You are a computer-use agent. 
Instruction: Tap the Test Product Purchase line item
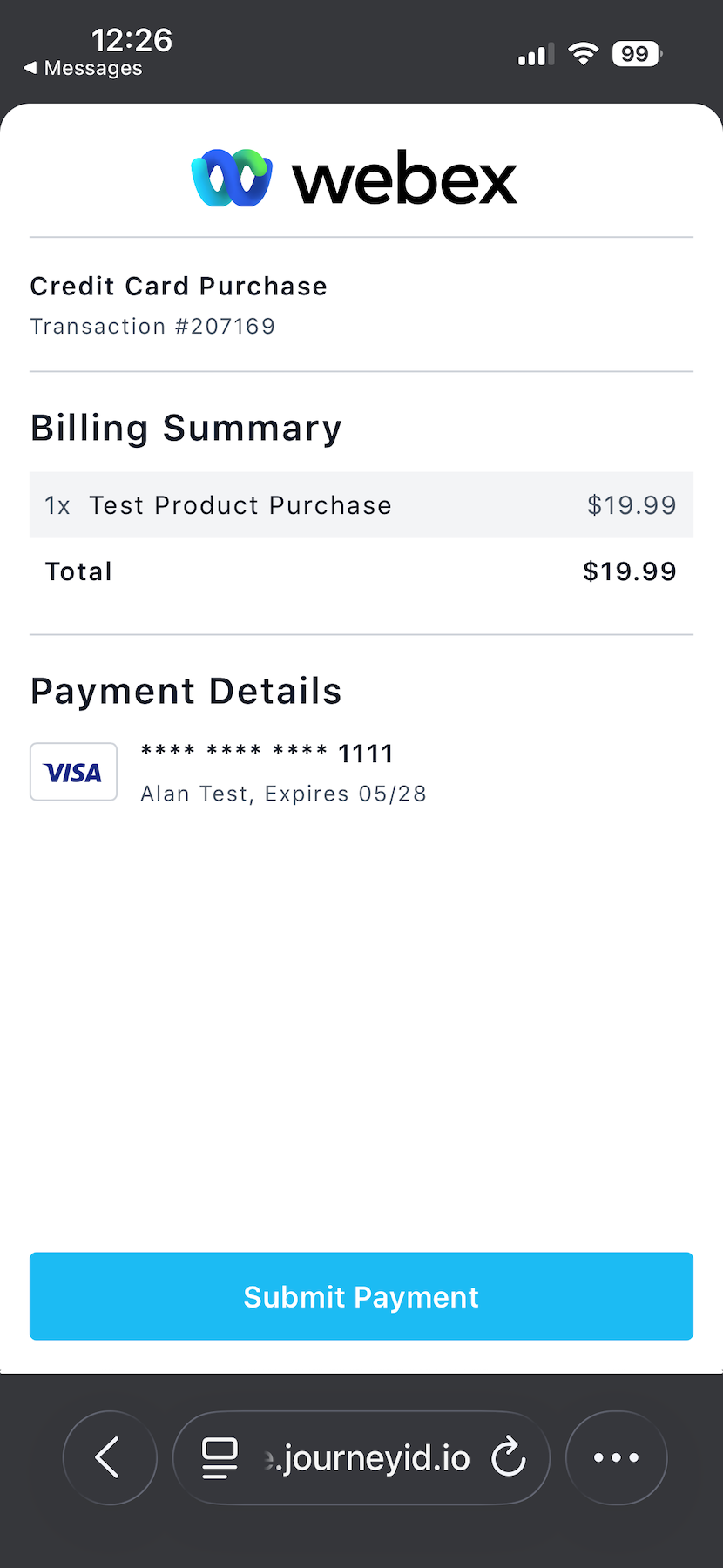point(240,505)
